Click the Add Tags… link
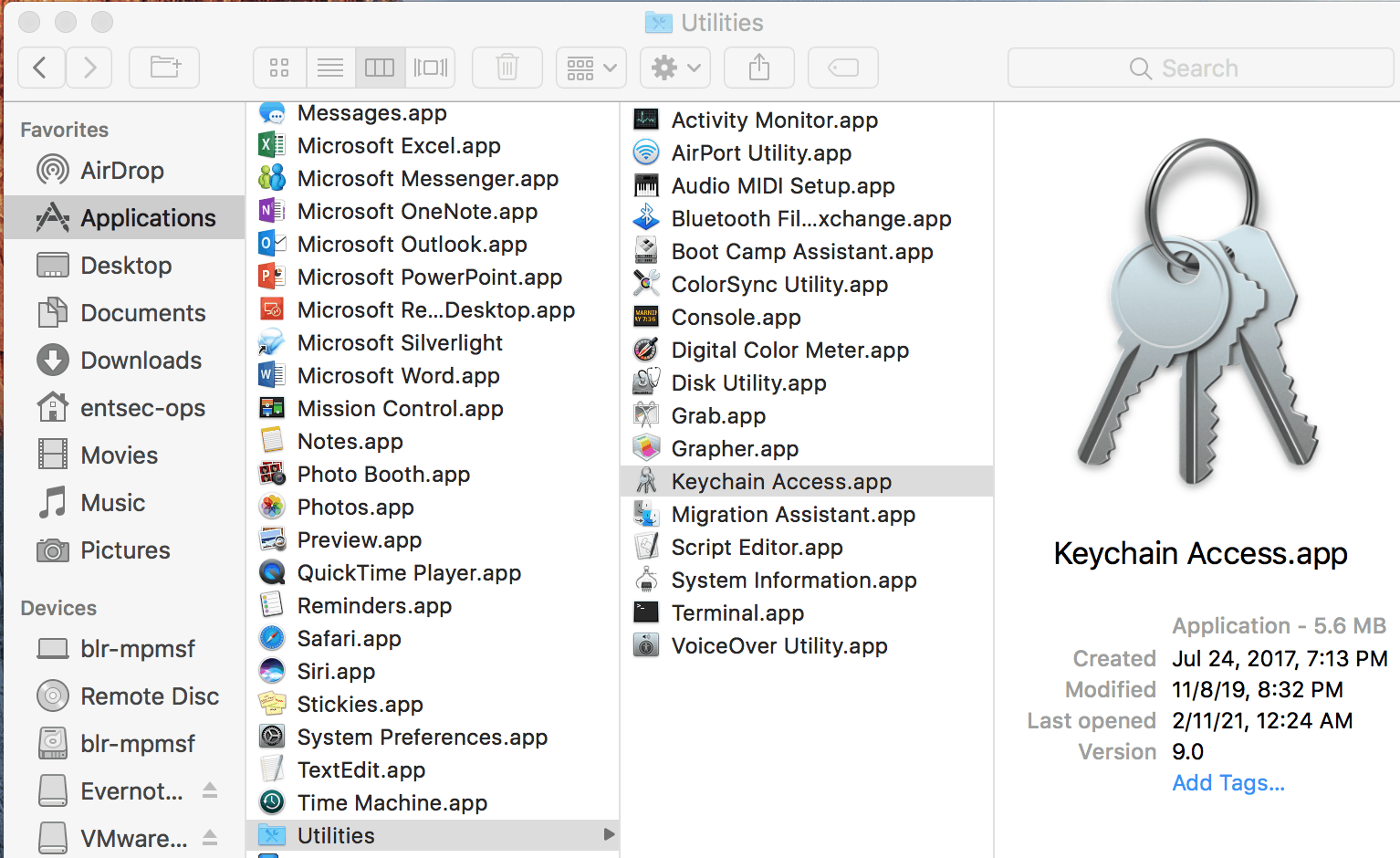The width and height of the screenshot is (1400, 858). (1228, 783)
